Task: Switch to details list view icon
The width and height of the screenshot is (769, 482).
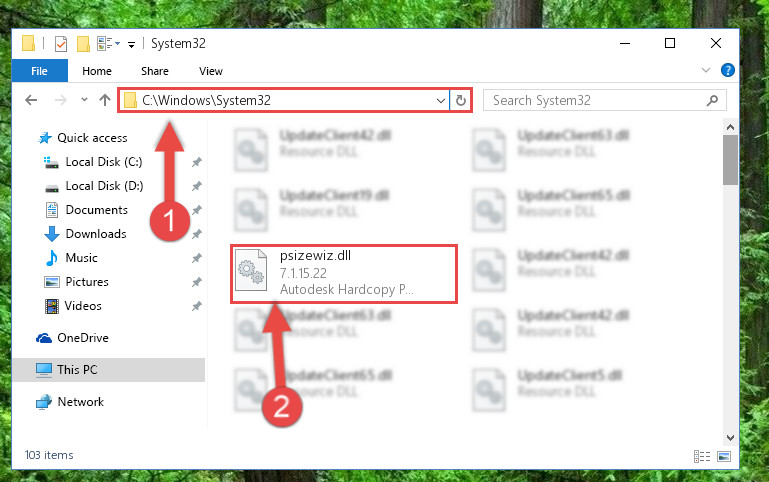Action: [x=702, y=457]
